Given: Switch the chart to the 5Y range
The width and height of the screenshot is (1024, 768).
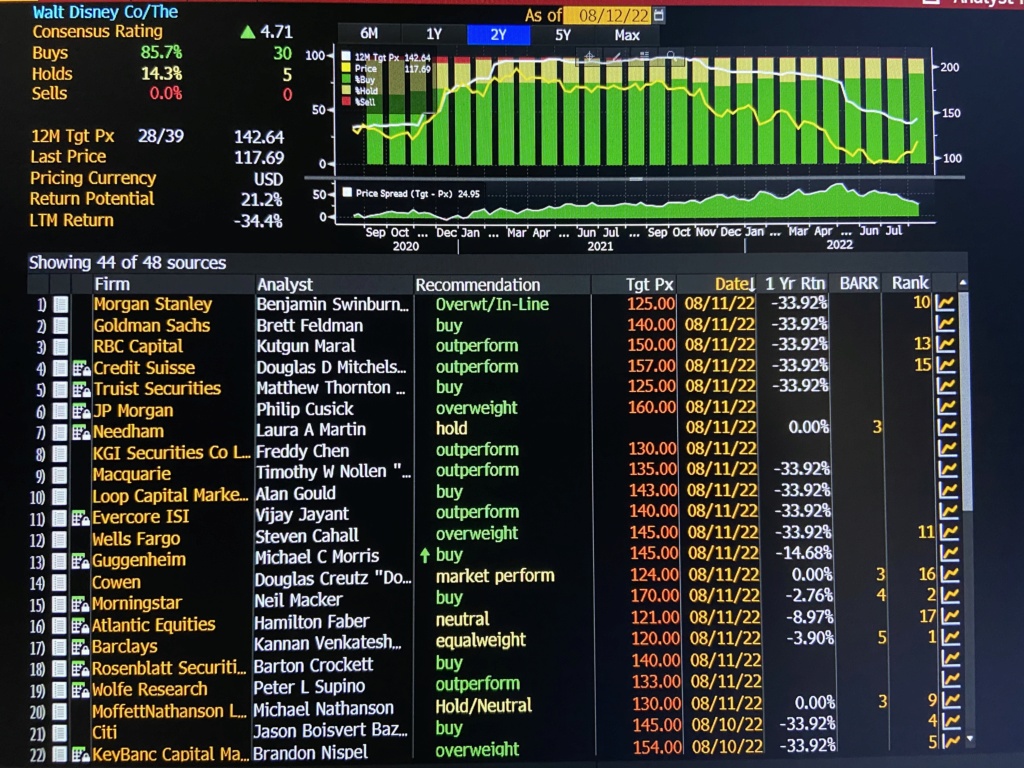Looking at the screenshot, I should [563, 35].
